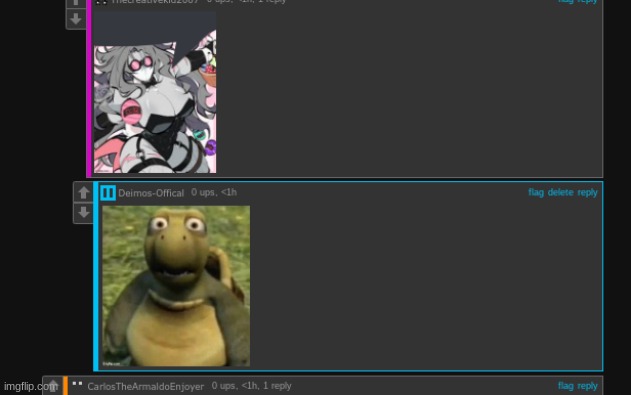
Task: Reply to the CarlosTheArmaldoEnjoyer comment
Action: (587, 386)
